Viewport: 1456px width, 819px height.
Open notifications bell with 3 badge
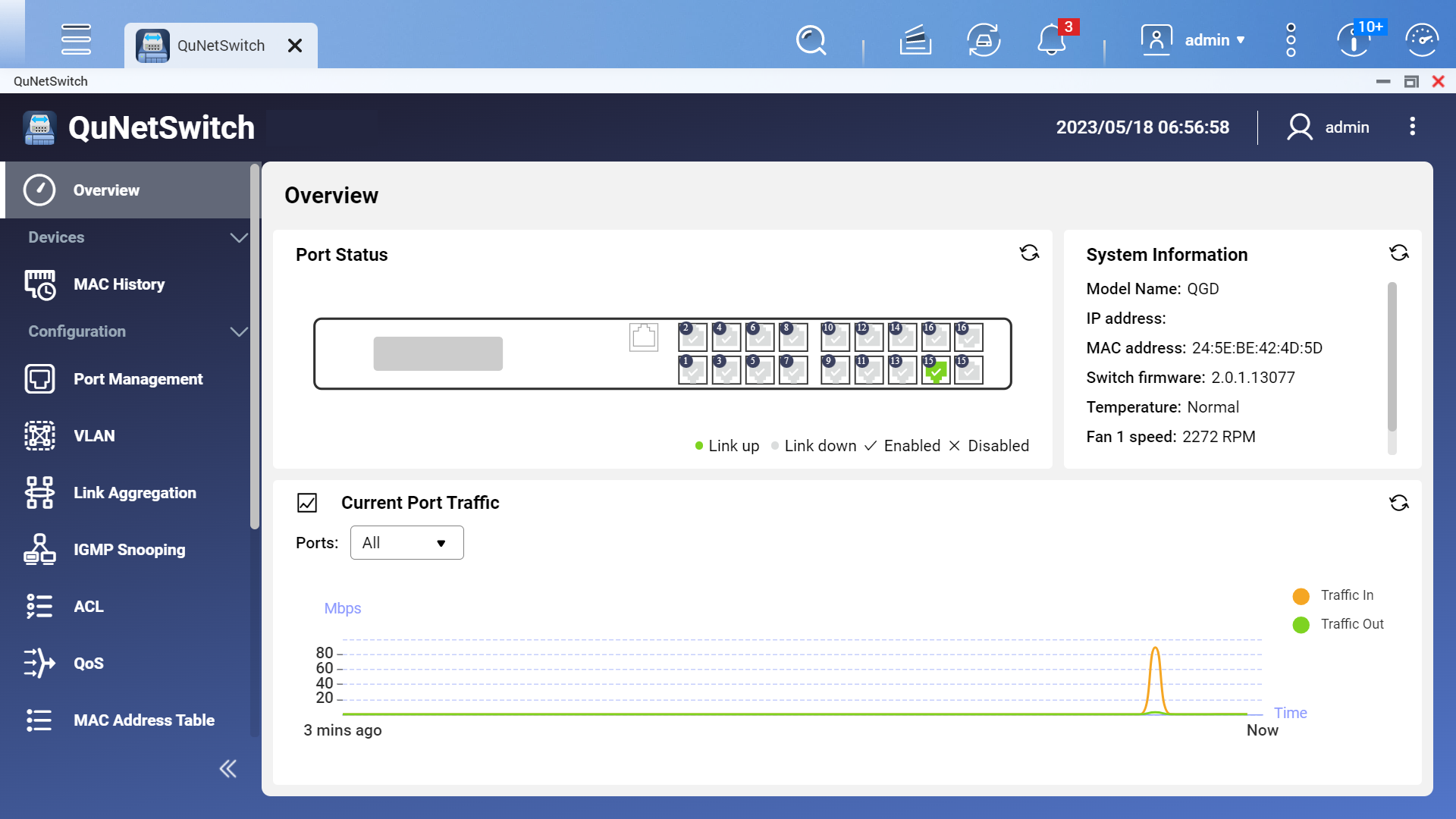tap(1053, 39)
